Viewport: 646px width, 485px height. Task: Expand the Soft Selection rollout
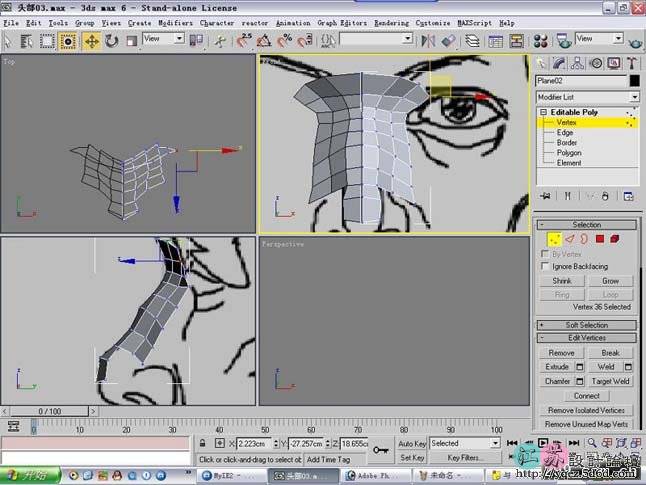587,325
